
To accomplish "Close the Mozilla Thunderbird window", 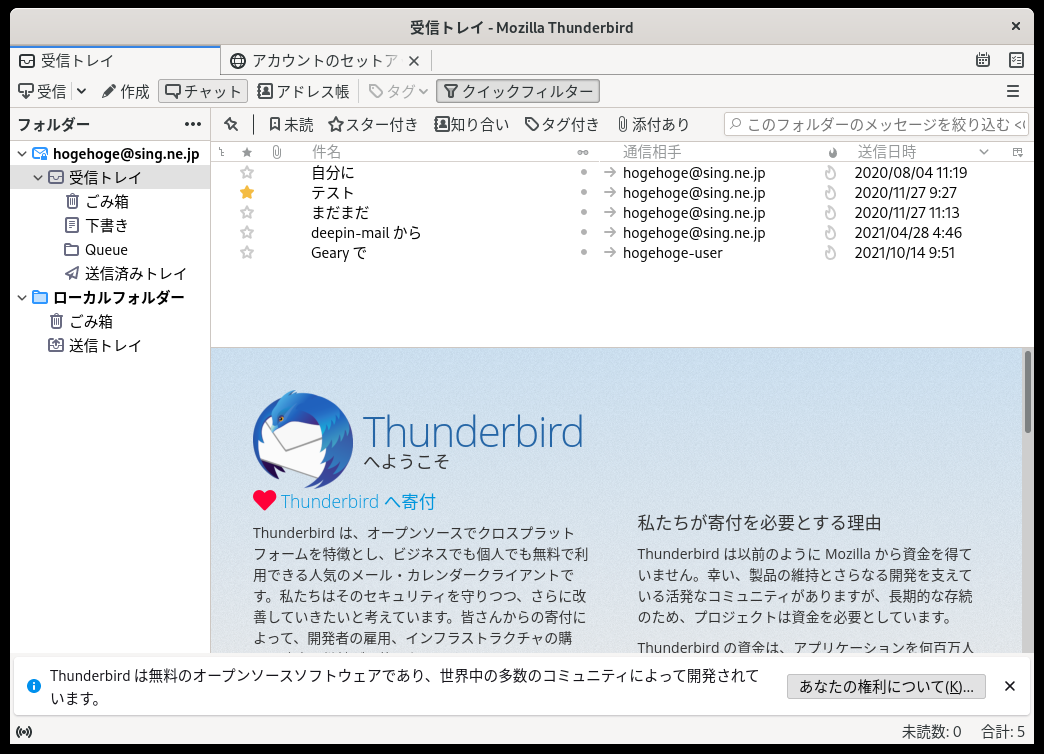I will (x=1015, y=27).
